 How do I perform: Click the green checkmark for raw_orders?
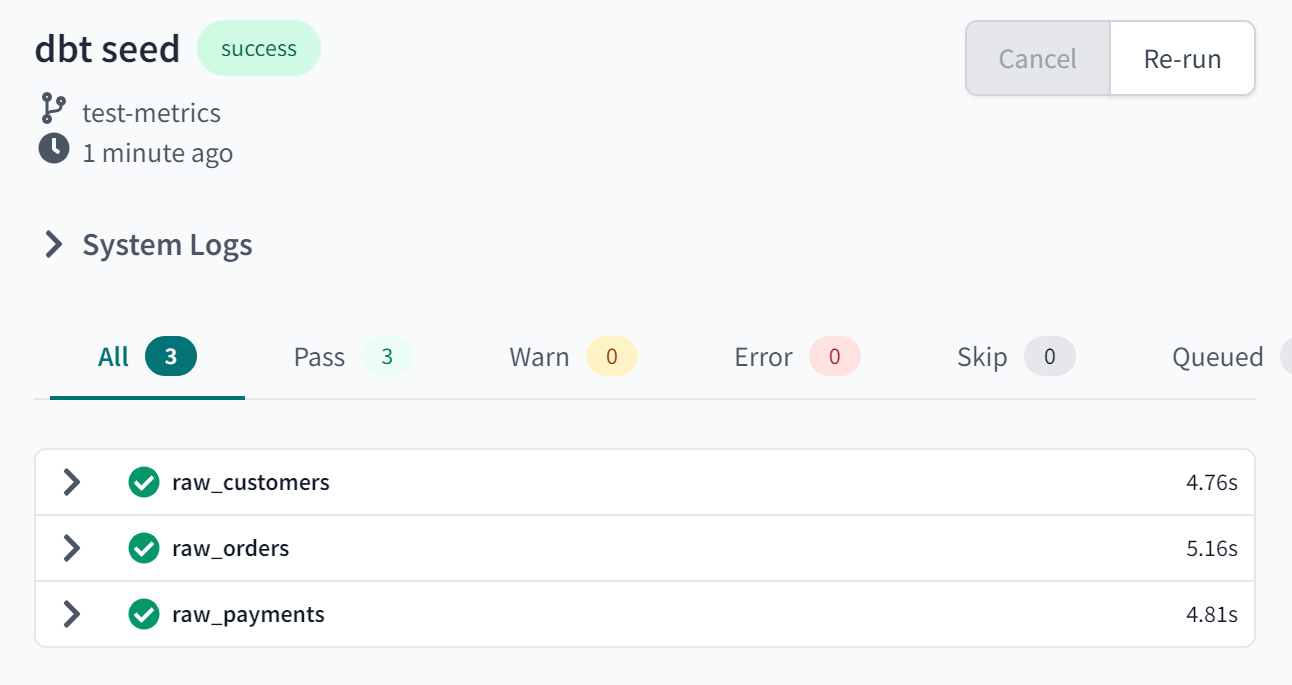(144, 548)
